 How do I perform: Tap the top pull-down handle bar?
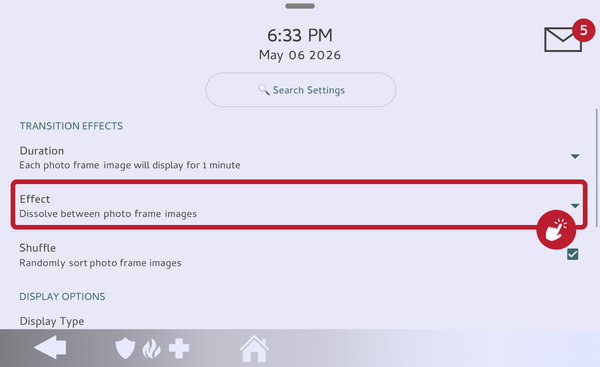[300, 6]
